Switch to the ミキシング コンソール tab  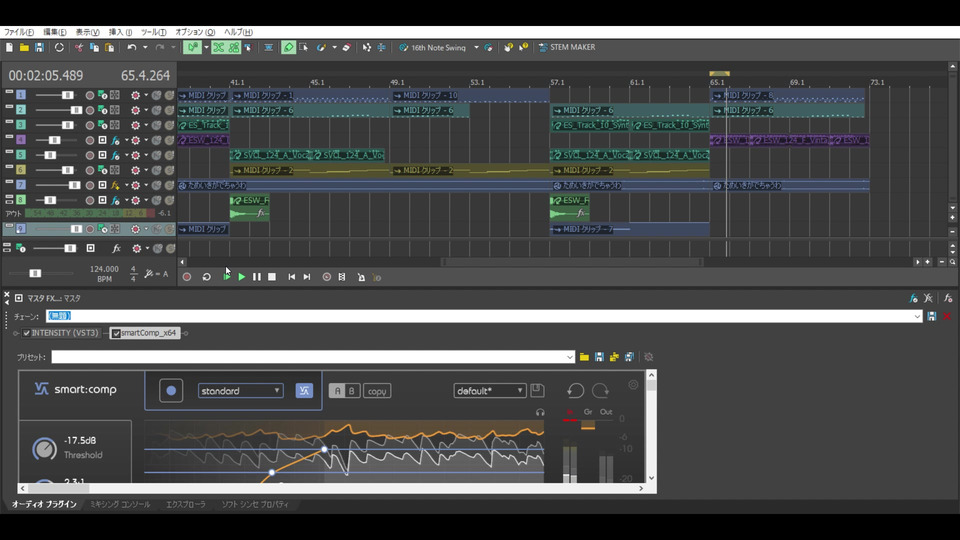[x=120, y=504]
